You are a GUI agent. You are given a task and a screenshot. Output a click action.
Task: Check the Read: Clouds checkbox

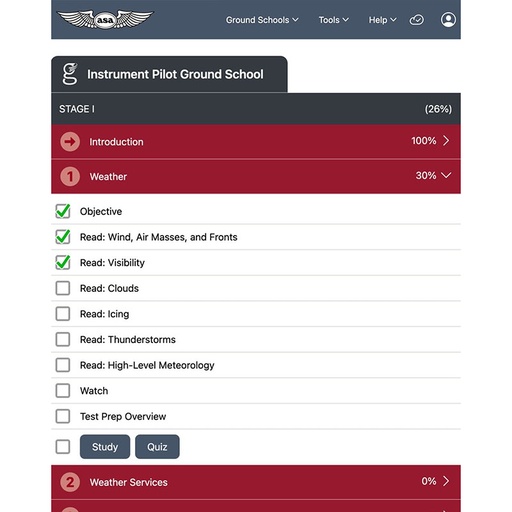click(x=63, y=288)
